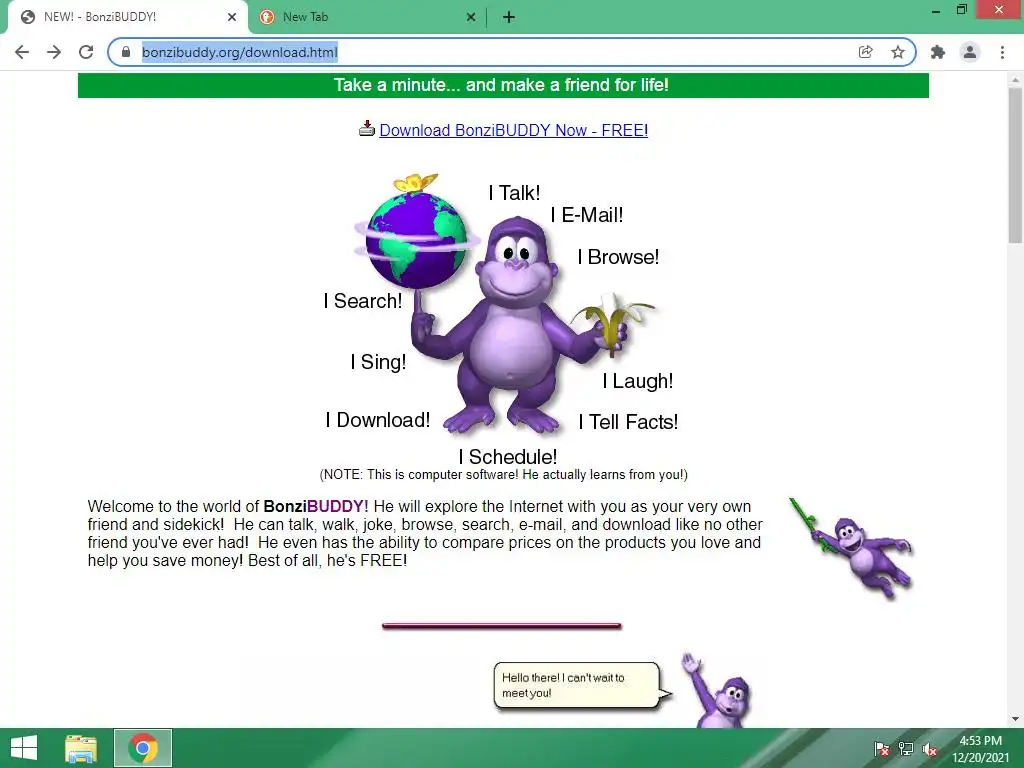Click the 'I Sing!' text
The image size is (1024, 768).
click(378, 362)
